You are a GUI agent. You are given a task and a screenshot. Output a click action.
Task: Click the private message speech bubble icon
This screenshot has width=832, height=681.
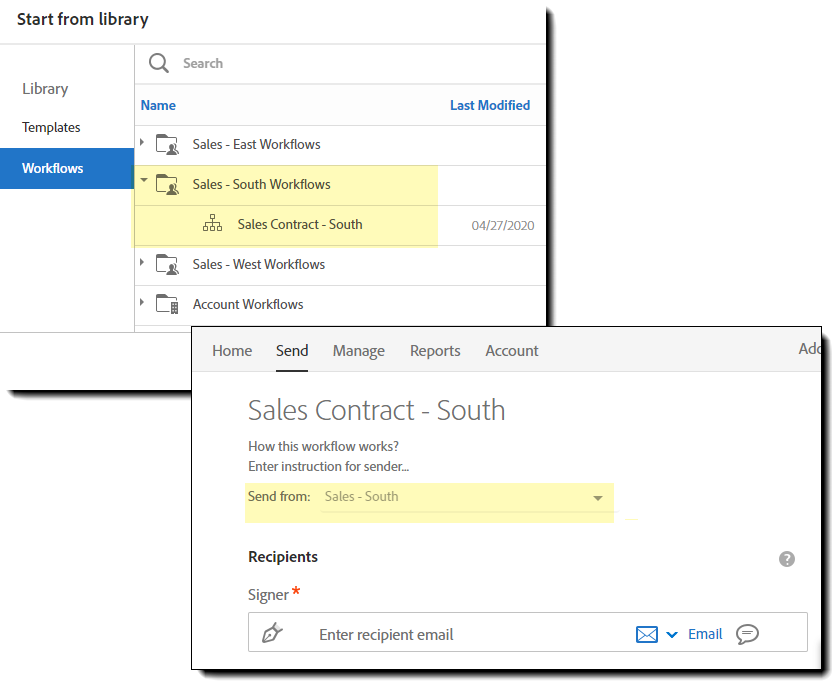tap(747, 634)
